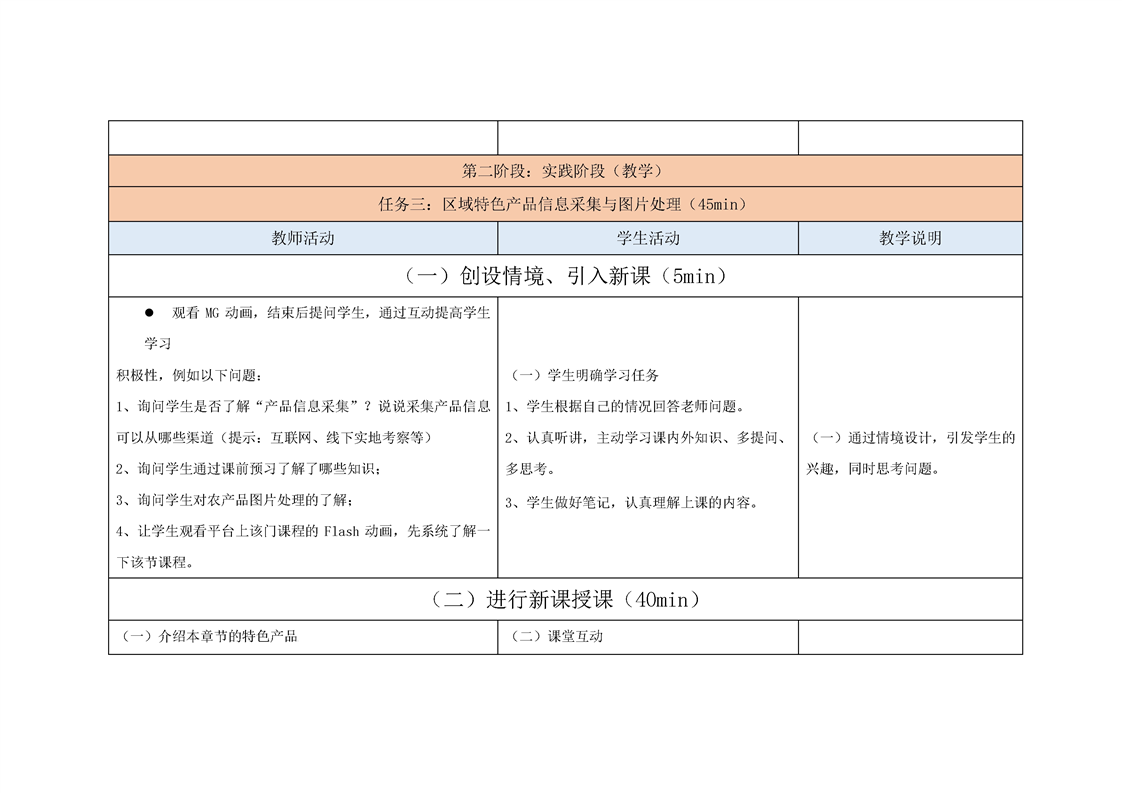Click the section heading 进行新课授课（40min）

pyautogui.click(x=565, y=600)
